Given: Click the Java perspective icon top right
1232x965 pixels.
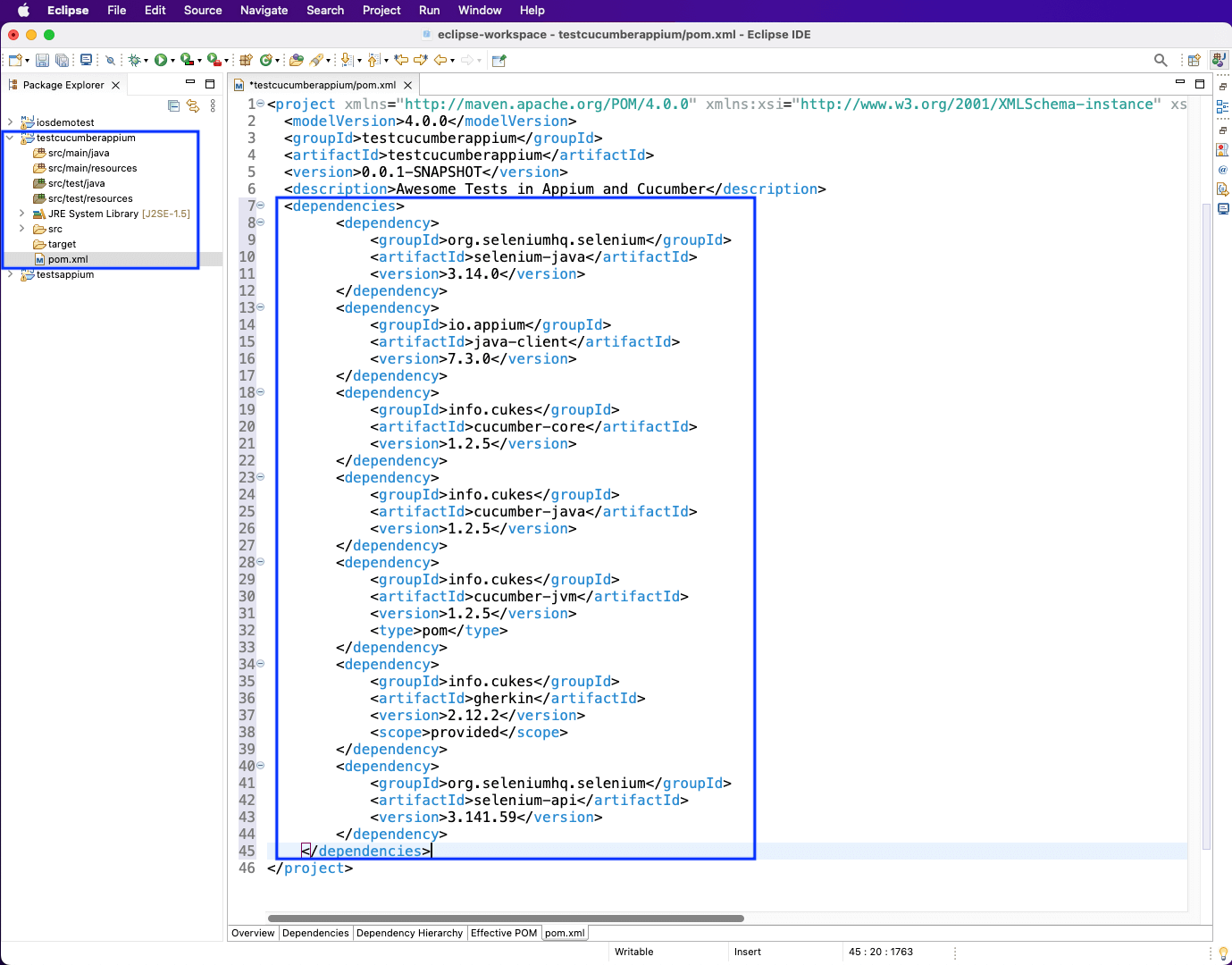Looking at the screenshot, I should pos(1219,60).
